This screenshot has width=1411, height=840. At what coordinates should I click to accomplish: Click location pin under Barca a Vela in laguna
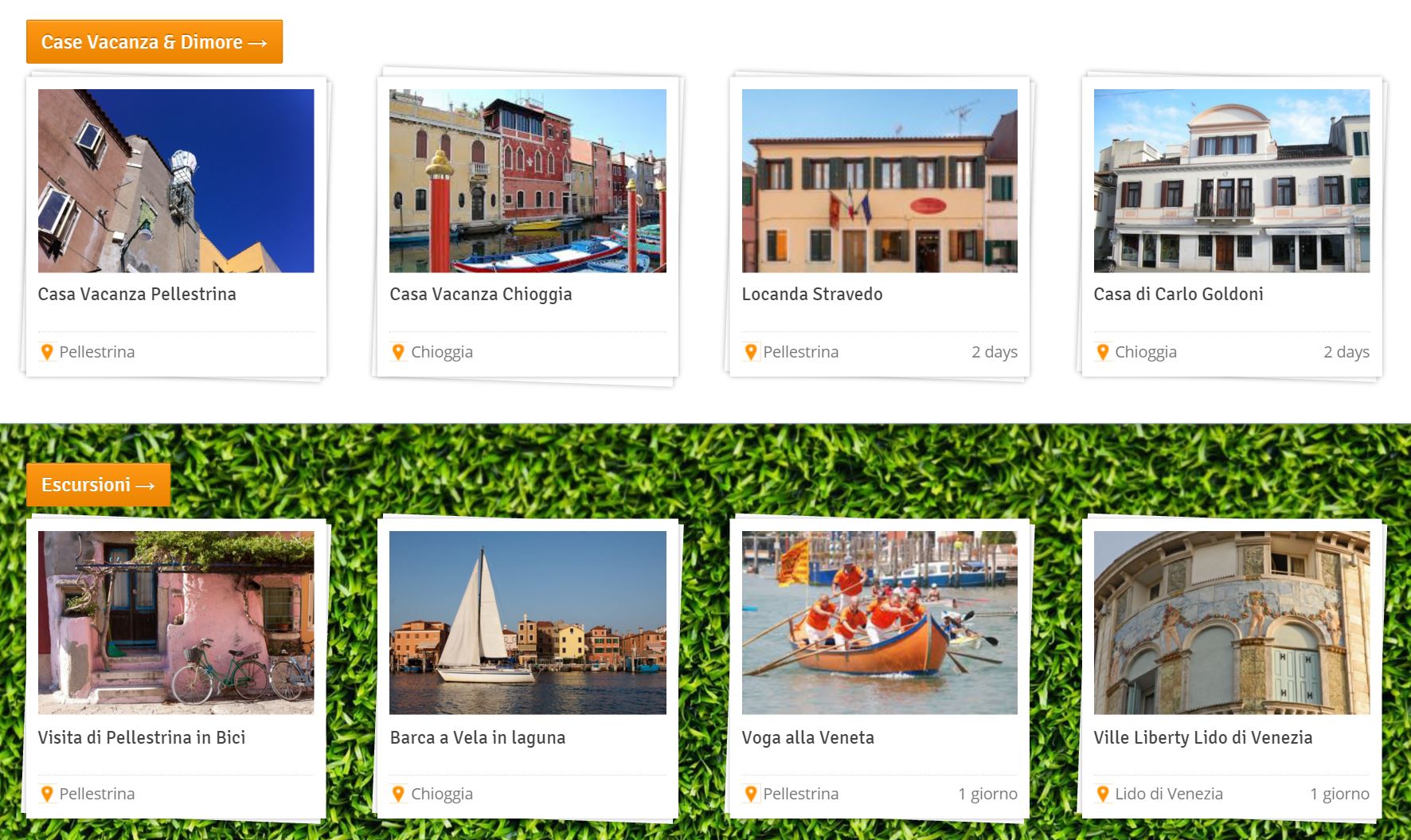click(x=399, y=794)
